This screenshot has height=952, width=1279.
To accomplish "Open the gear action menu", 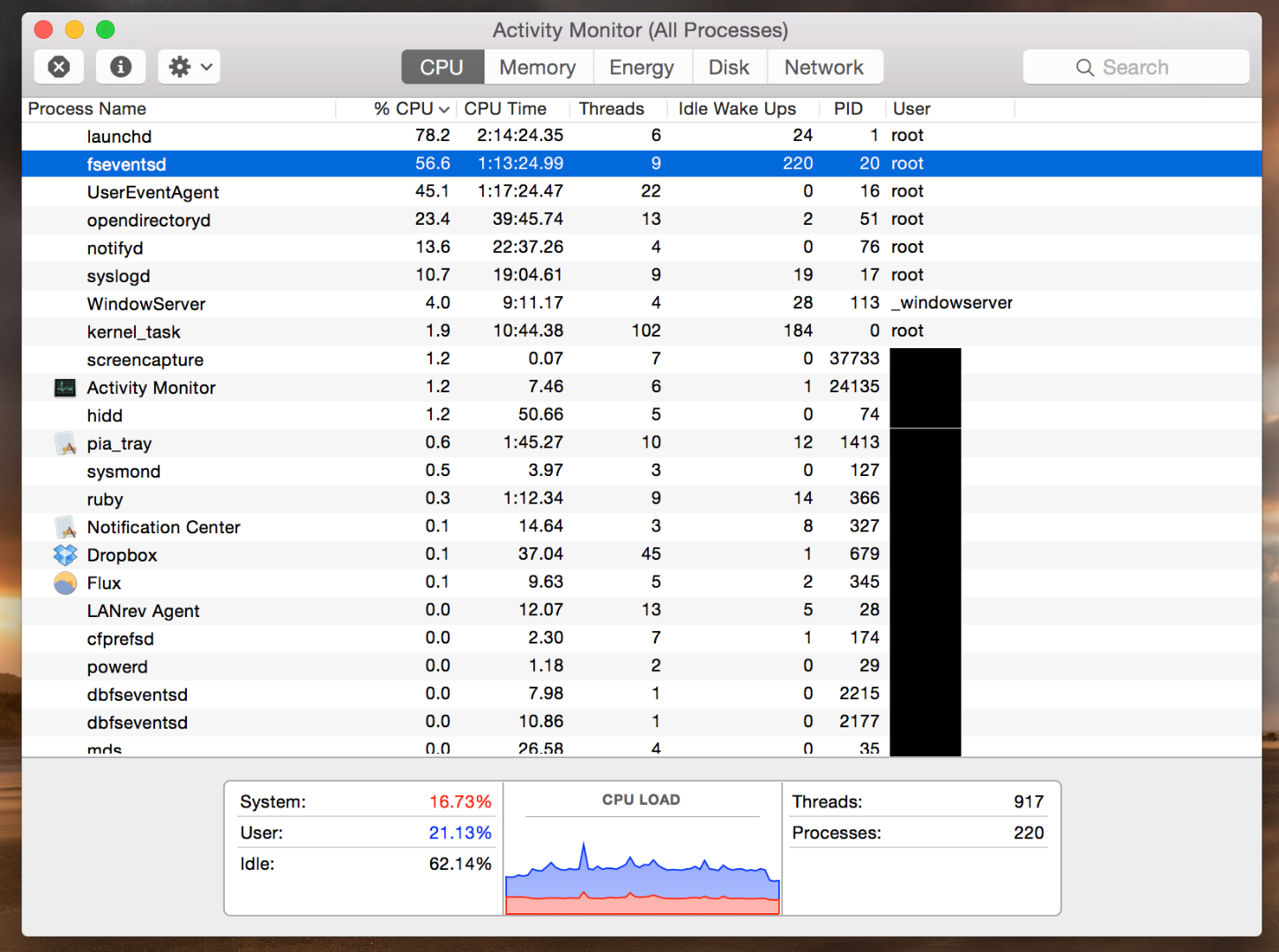I will click(190, 67).
